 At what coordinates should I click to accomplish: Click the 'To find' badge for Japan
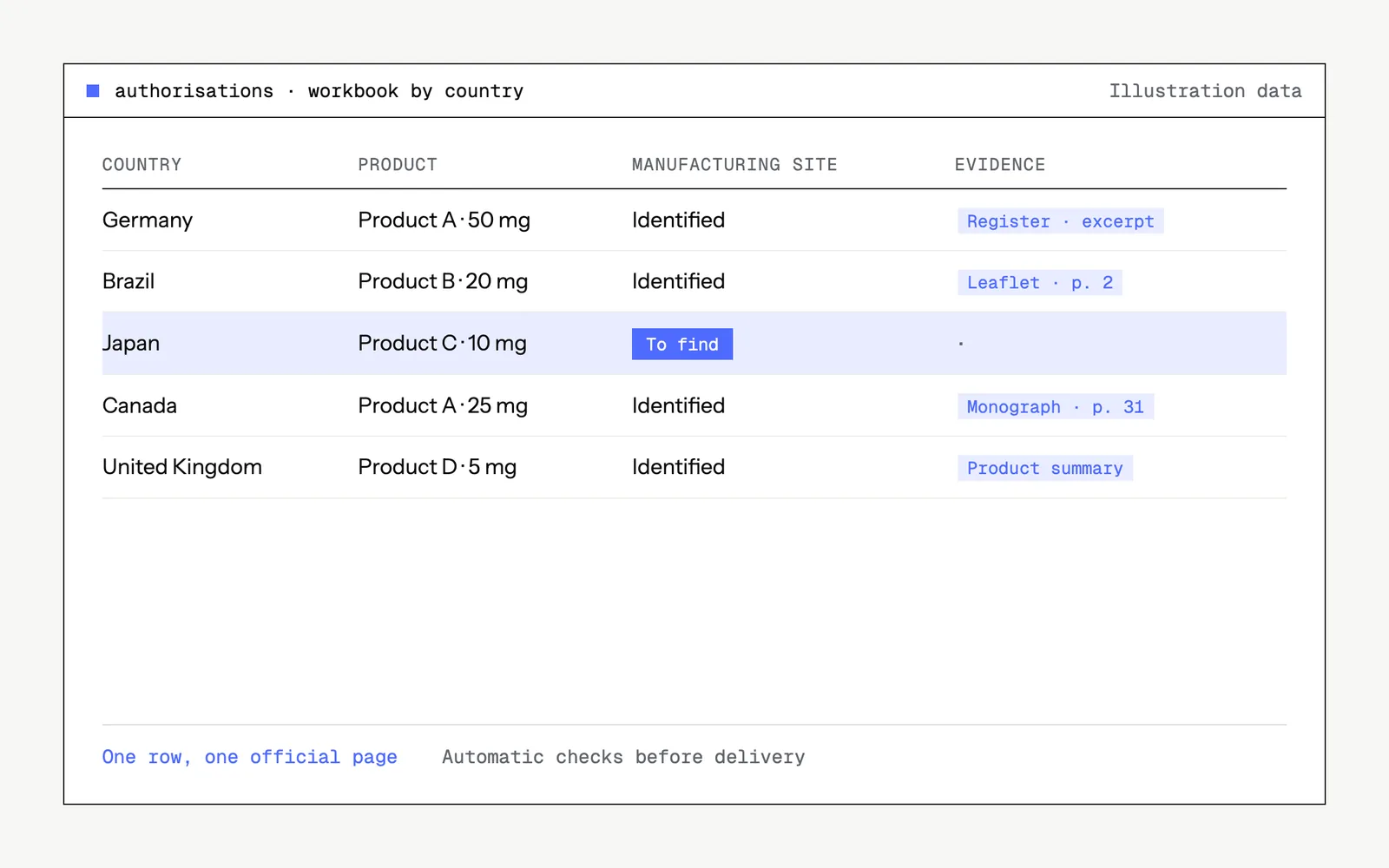pyautogui.click(x=682, y=344)
